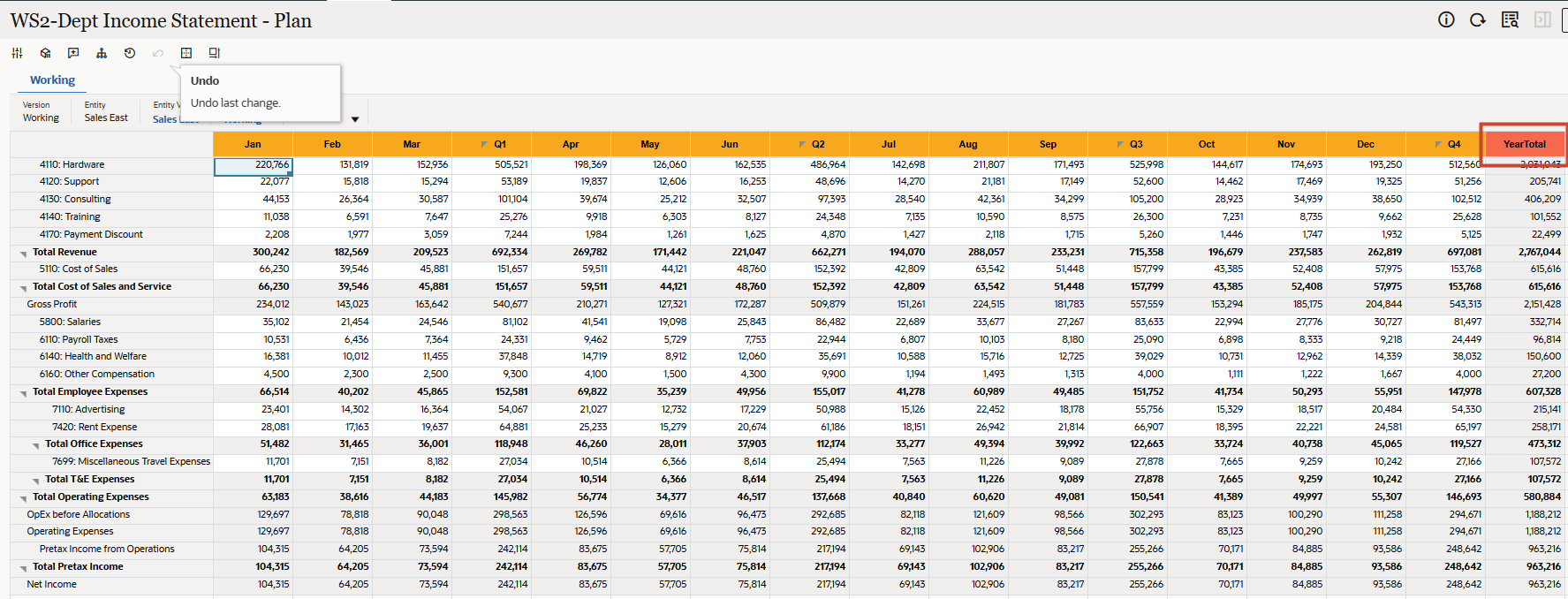1568x599 pixels.
Task: Select the Version Working POV member
Action: tap(41, 111)
